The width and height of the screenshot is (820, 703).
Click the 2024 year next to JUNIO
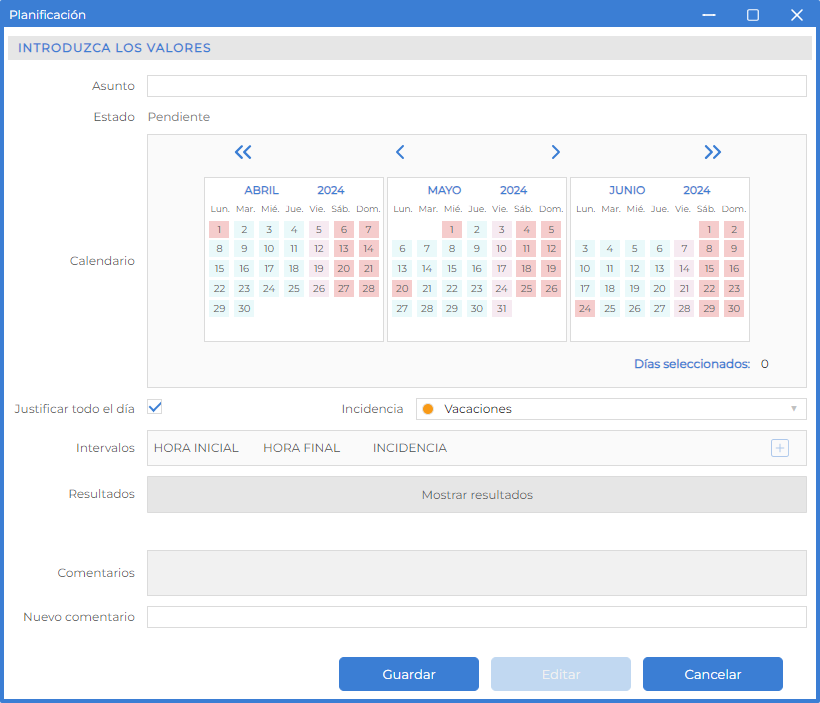[697, 190]
